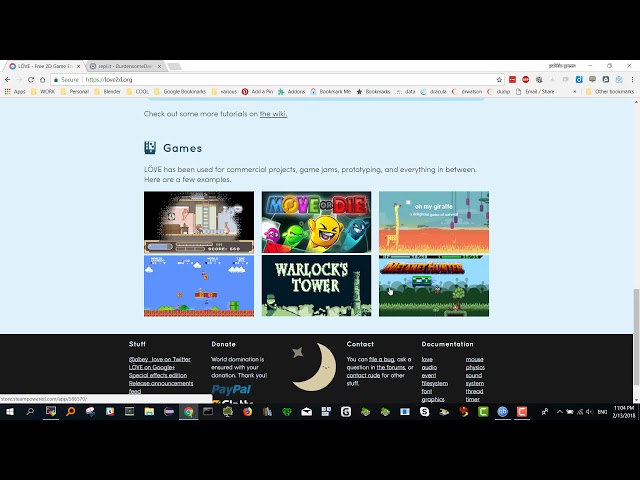The width and height of the screenshot is (640, 480).
Task: Open the Bookmark Me bookmarklet
Action: [x=331, y=91]
